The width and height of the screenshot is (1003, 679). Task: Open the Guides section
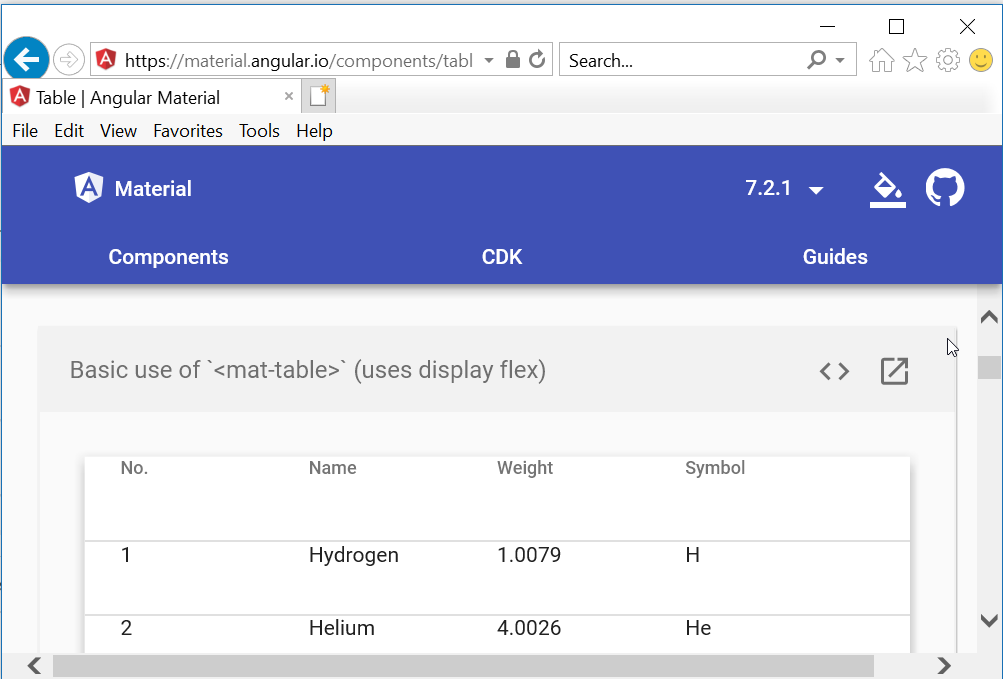(834, 257)
